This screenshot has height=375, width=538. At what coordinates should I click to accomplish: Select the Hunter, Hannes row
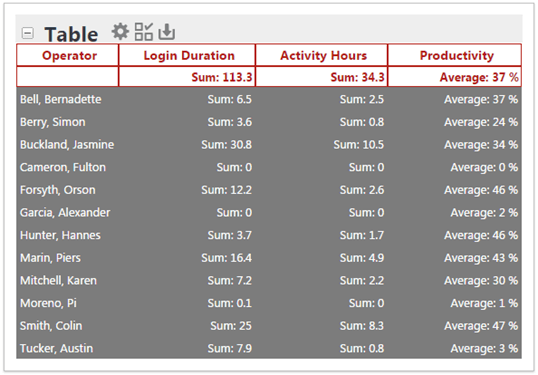click(x=269, y=235)
